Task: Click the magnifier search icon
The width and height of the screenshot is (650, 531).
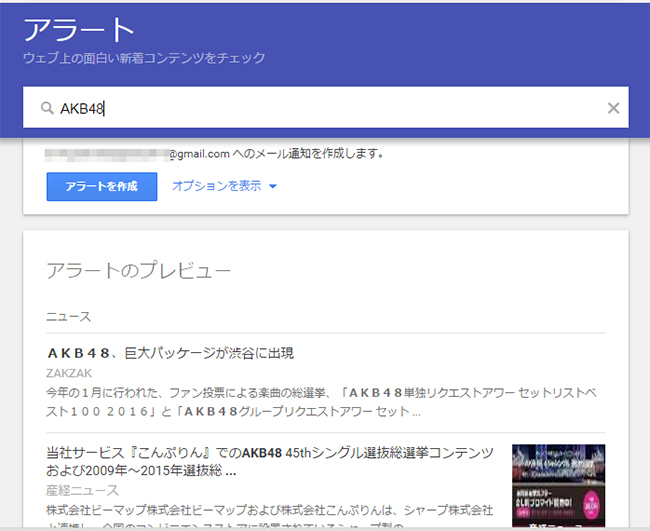Action: 47,108
